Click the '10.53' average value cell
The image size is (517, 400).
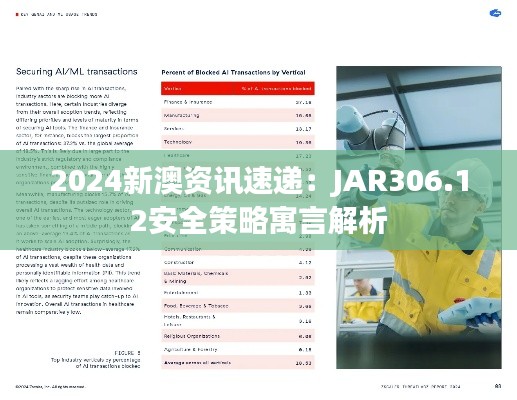pos(303,363)
